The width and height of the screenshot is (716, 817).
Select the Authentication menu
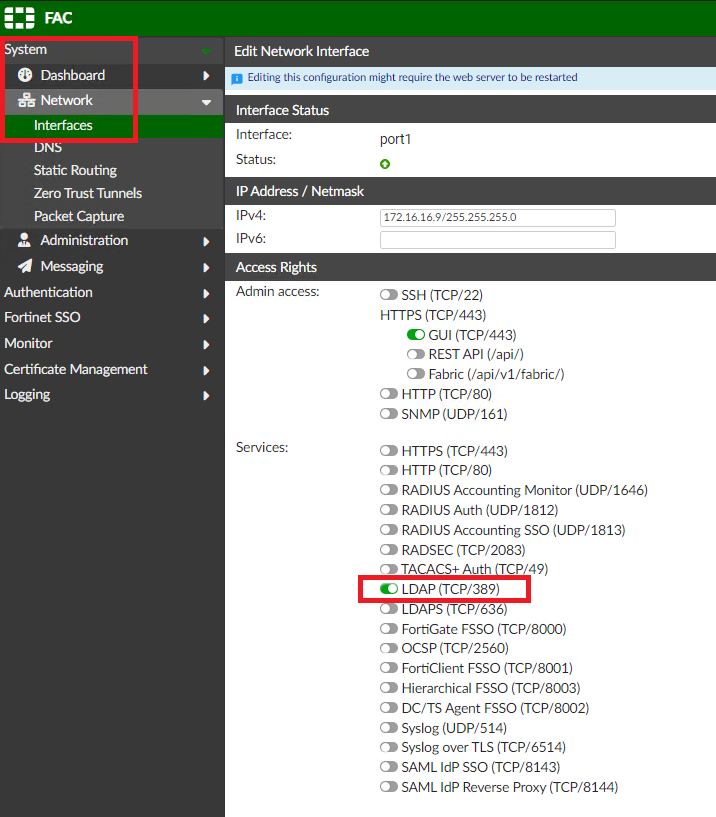(x=48, y=292)
